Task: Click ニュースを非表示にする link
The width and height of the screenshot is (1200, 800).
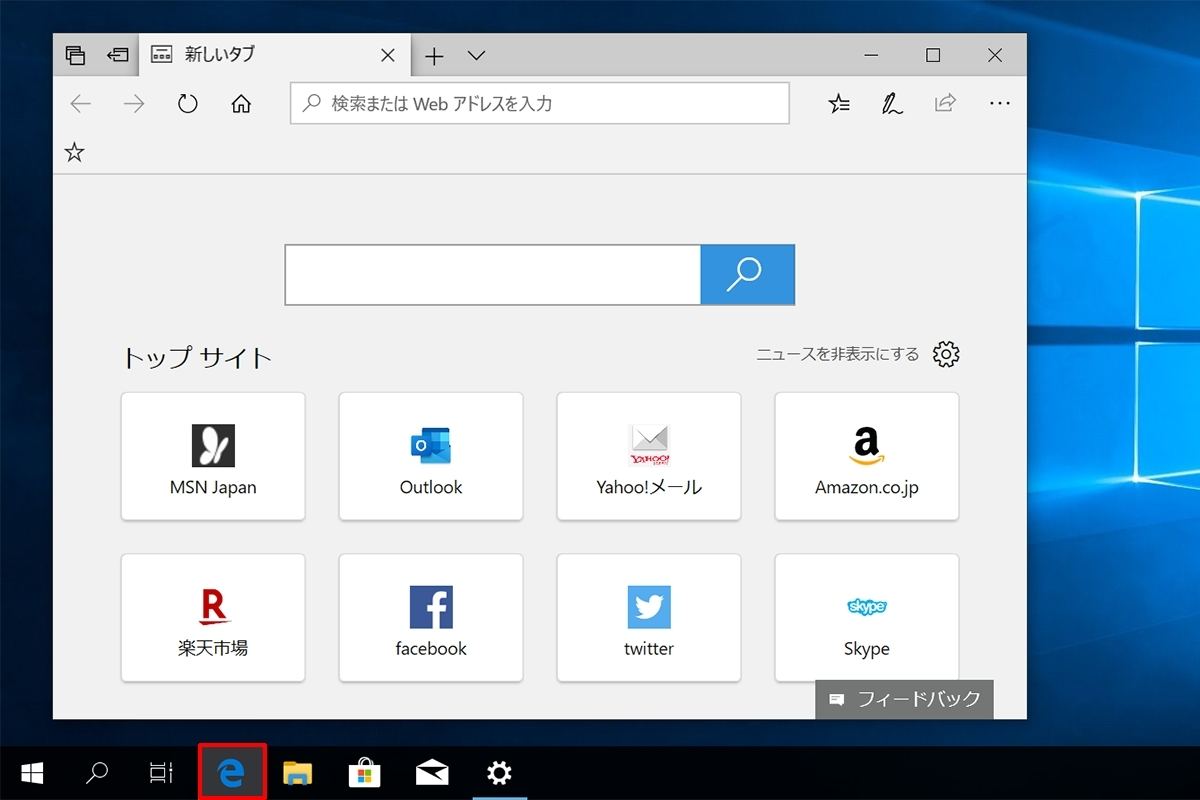Action: pyautogui.click(x=837, y=354)
